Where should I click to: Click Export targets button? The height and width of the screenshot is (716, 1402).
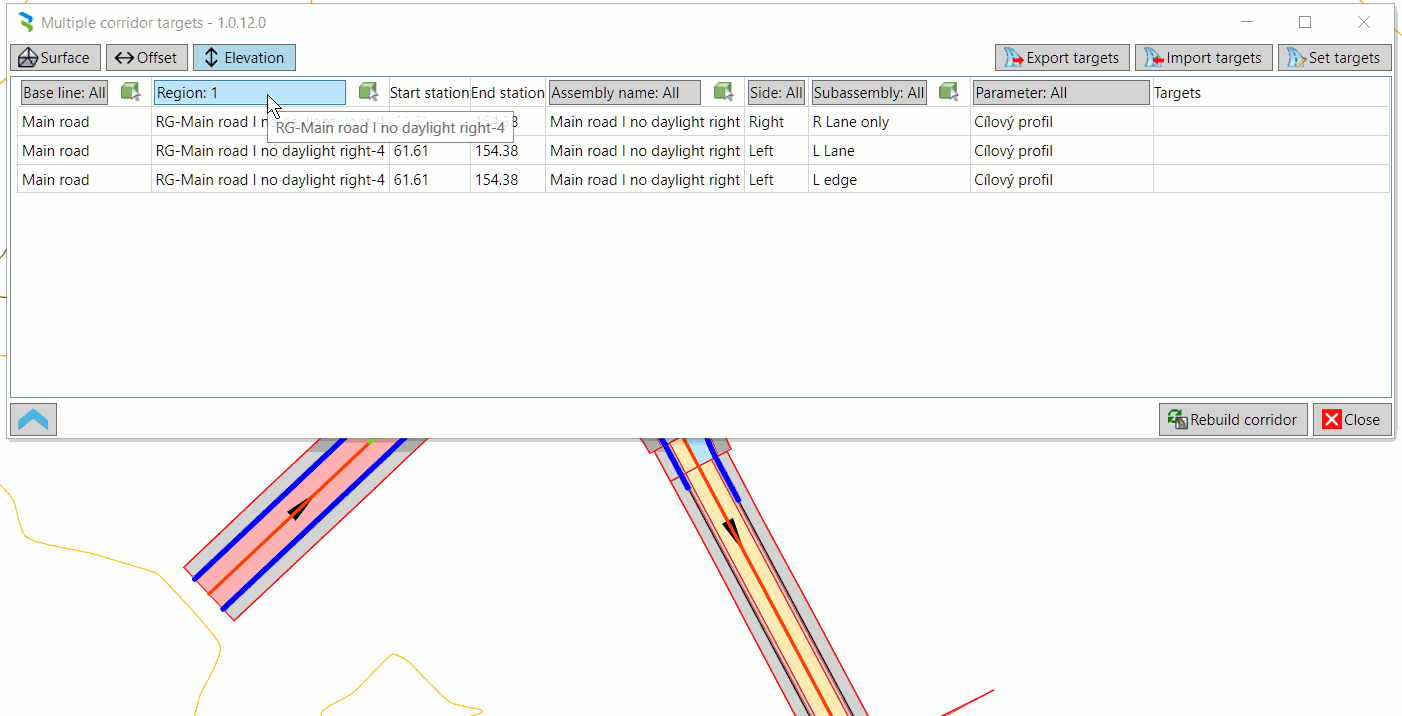tap(1062, 58)
